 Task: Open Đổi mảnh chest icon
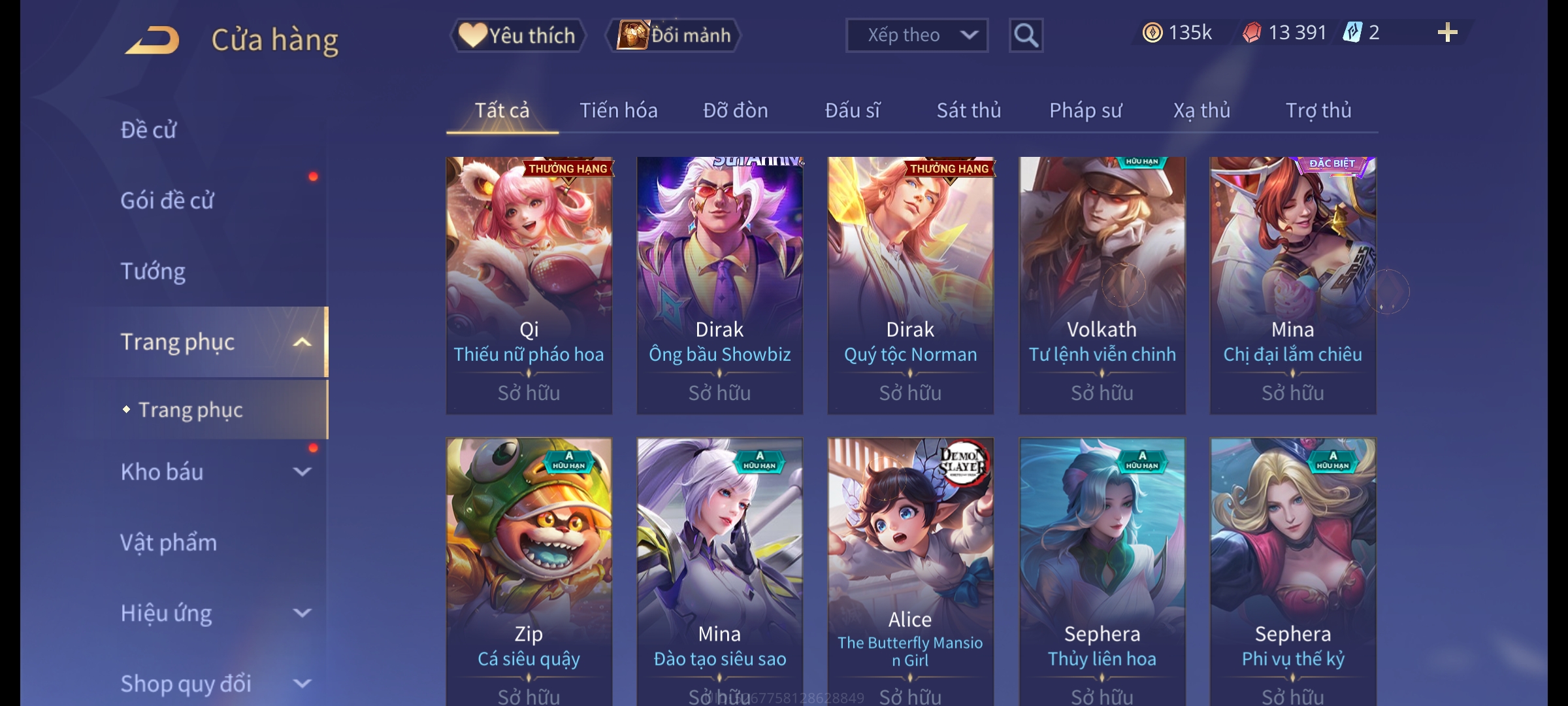[674, 35]
